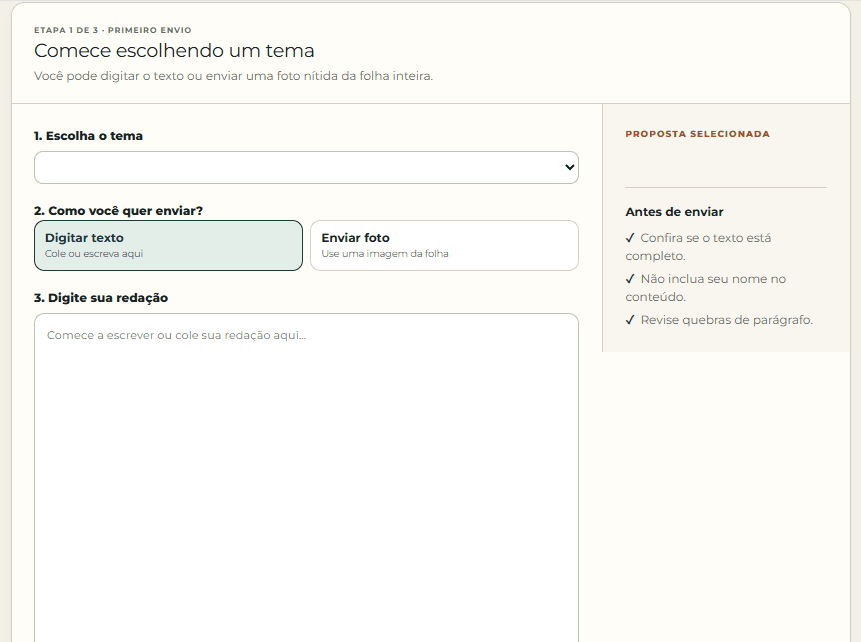
Task: Open the 'Escolha o tema' dropdown
Action: pyautogui.click(x=306, y=168)
